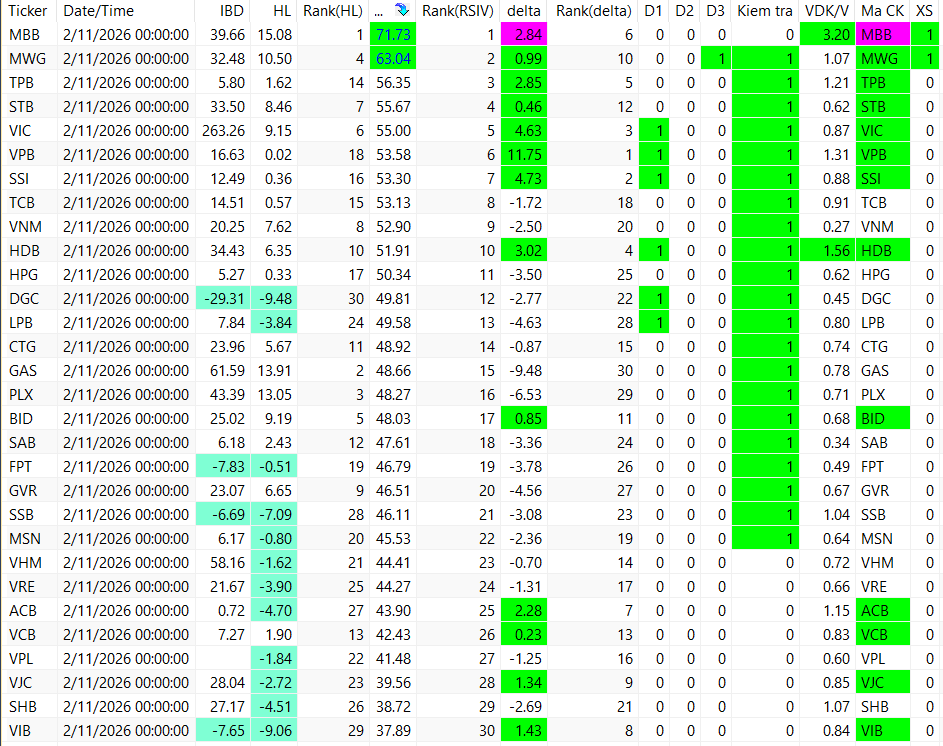Click the D1 column header
The width and height of the screenshot is (943, 746).
653,11
